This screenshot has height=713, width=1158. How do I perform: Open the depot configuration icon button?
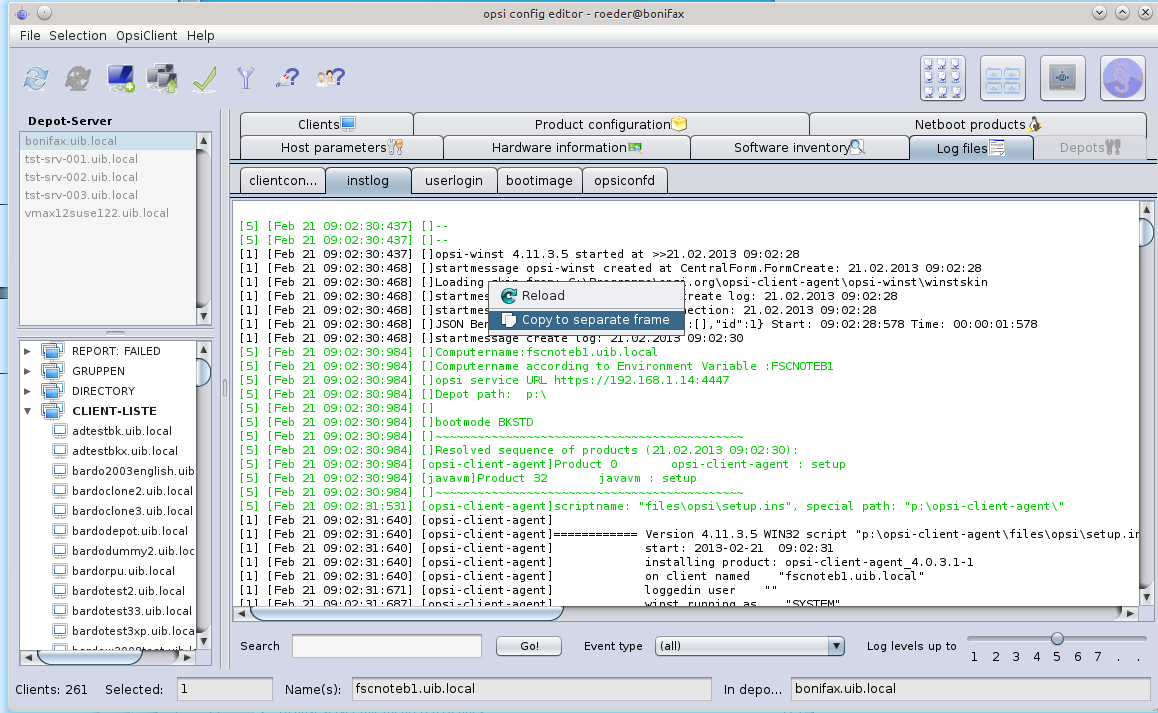[x=1002, y=78]
